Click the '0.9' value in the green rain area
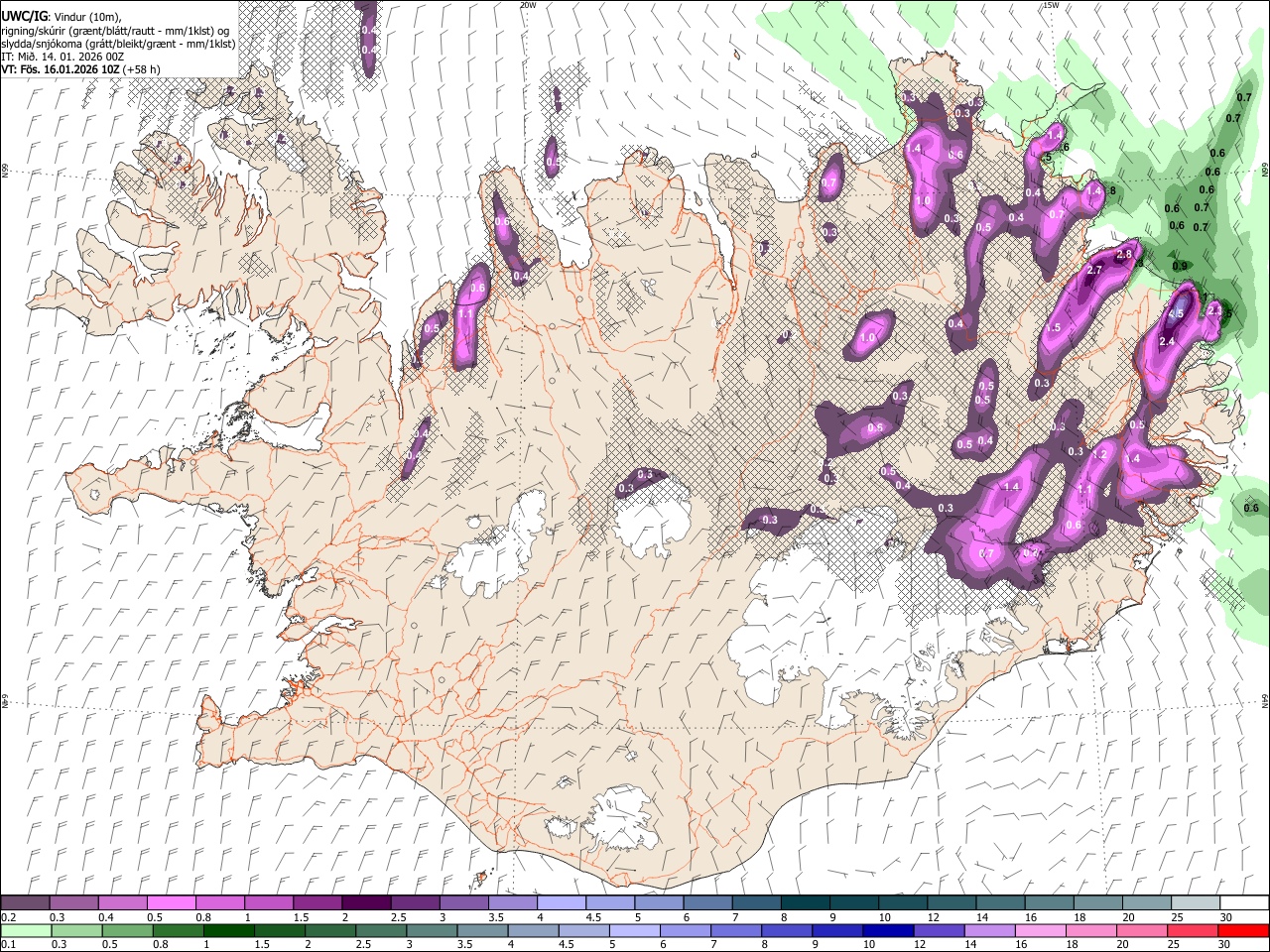Image resolution: width=1270 pixels, height=952 pixels. [1180, 266]
